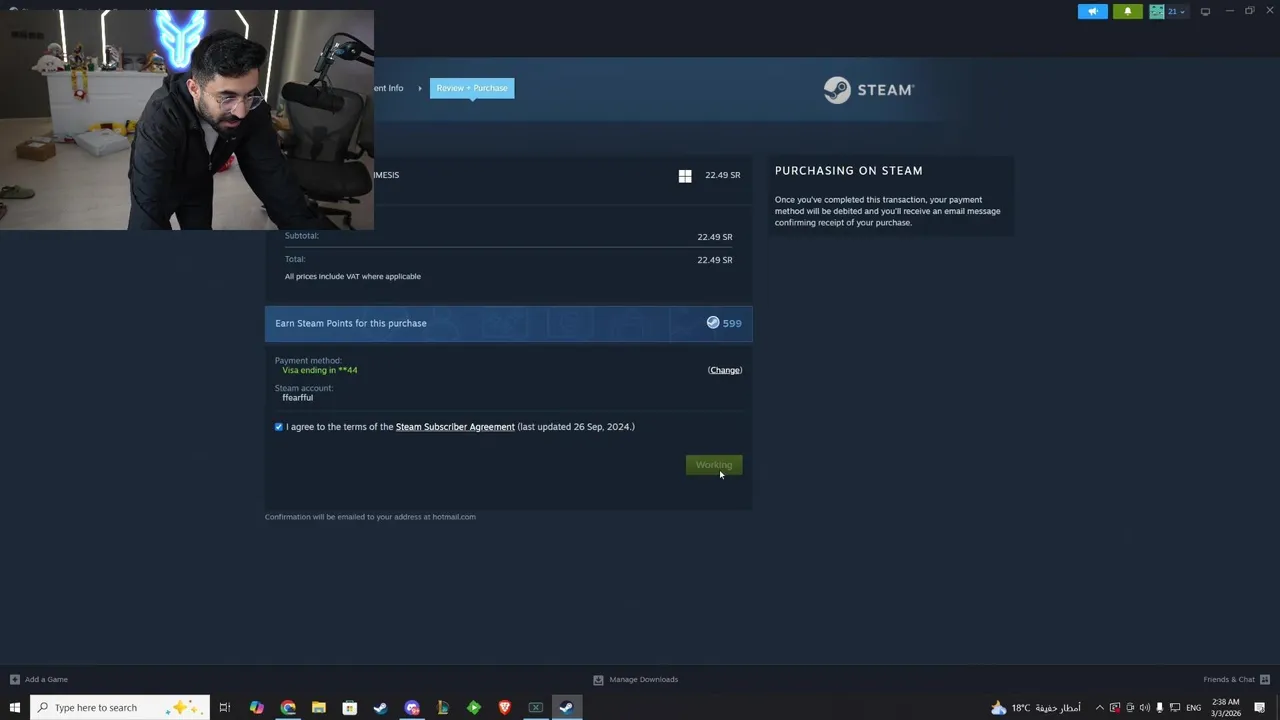Click the Steam logo in header
Screen dimensions: 1280x720
(x=868, y=90)
